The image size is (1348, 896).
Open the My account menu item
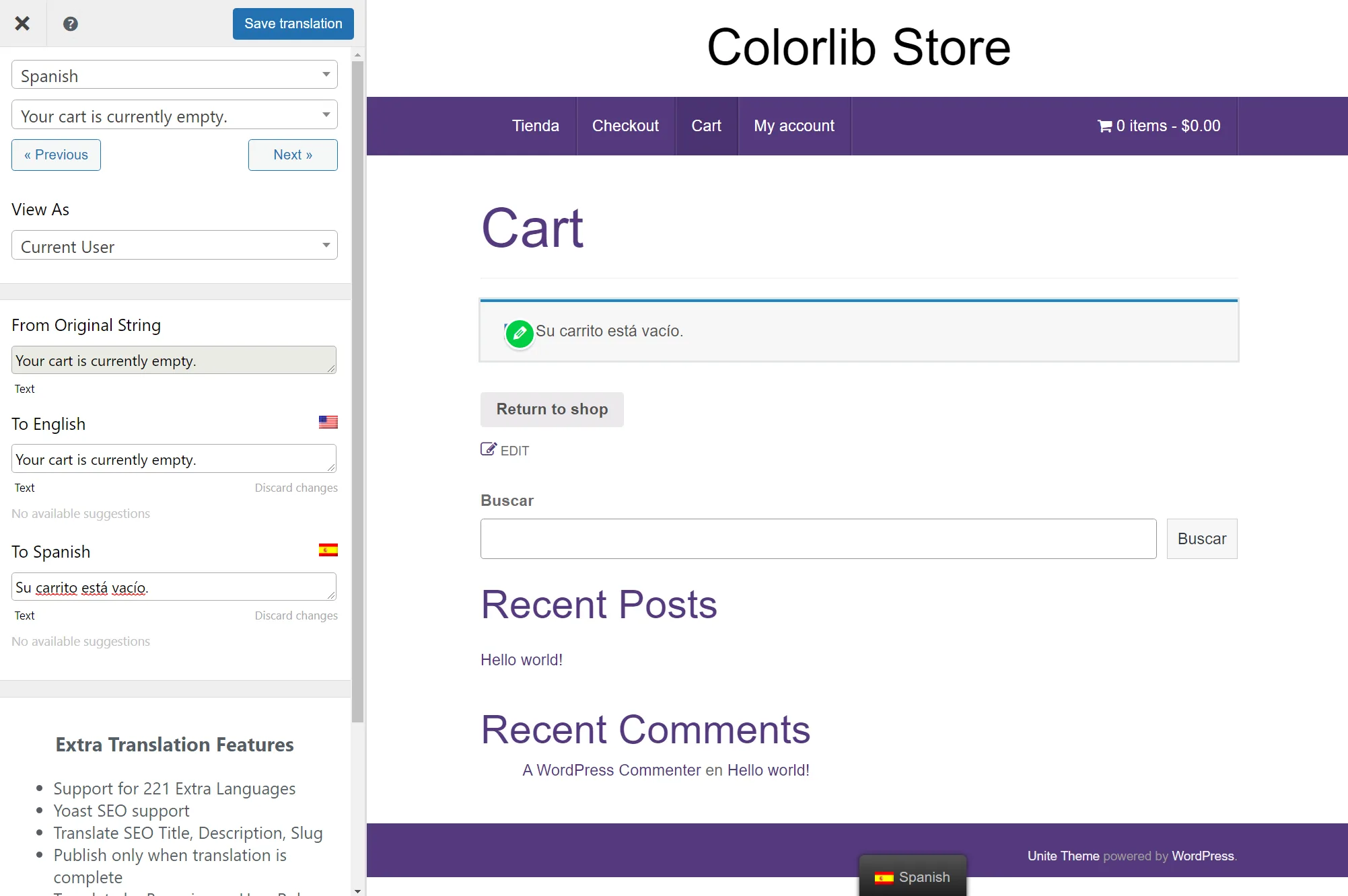[x=794, y=126]
